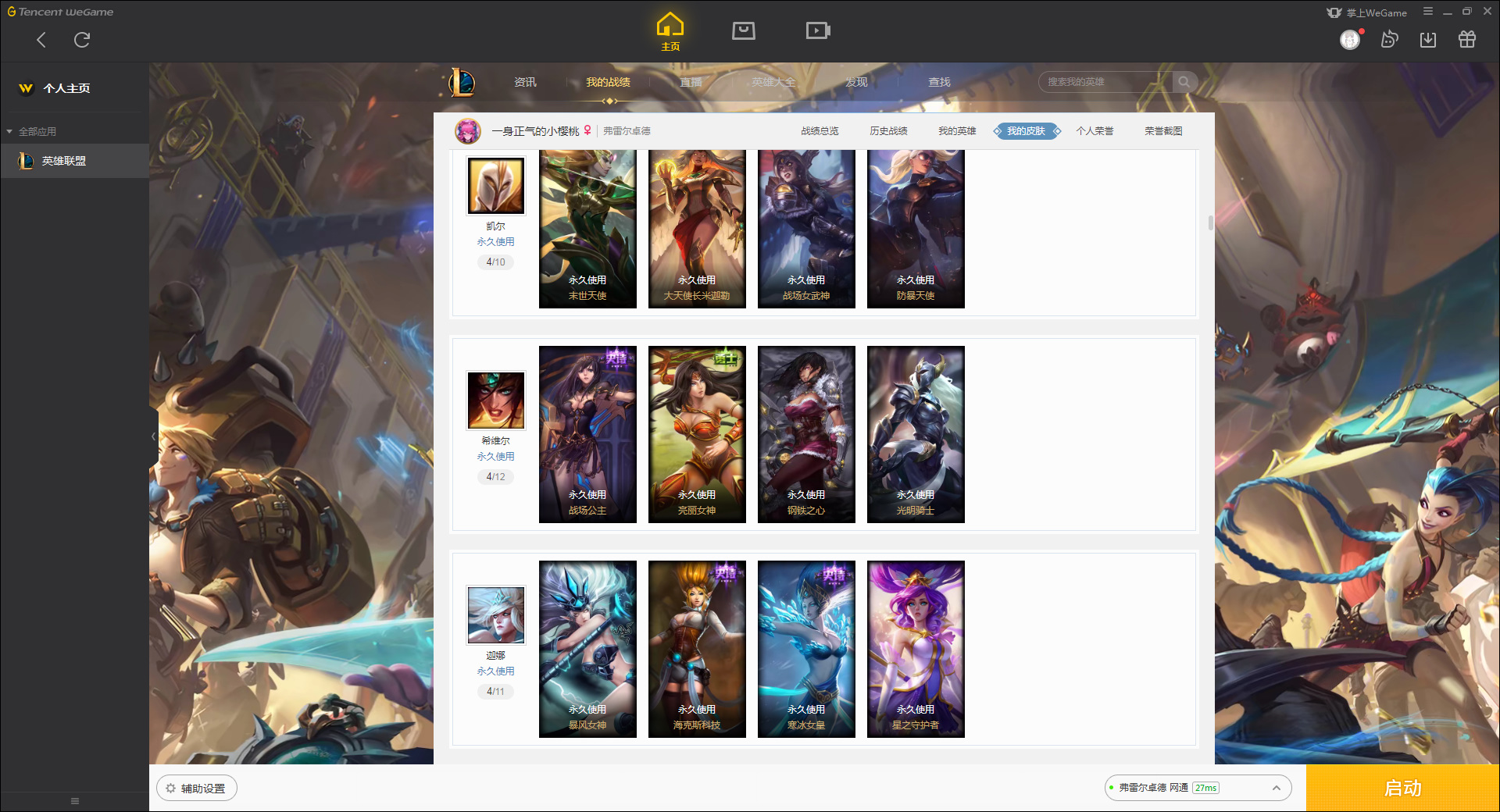The width and height of the screenshot is (1500, 812).
Task: Expand the 弗雷尔卓德 网通 server dropdown
Action: pyautogui.click(x=1198, y=788)
